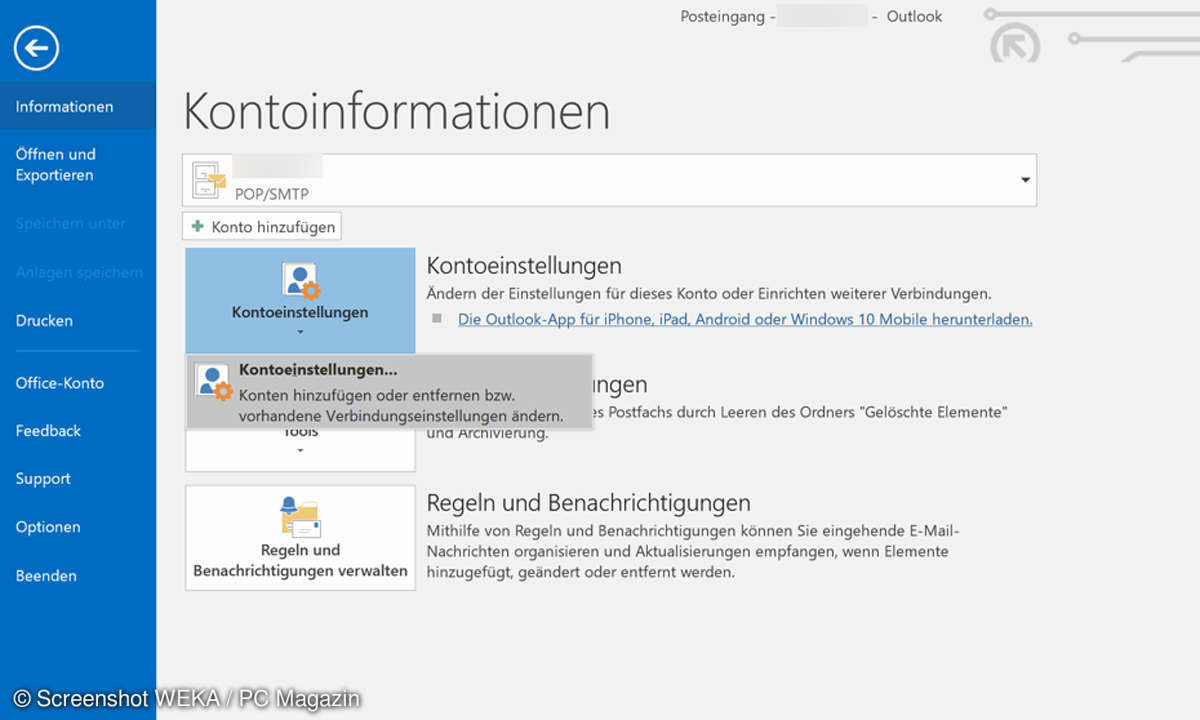Click the green plus icon on Konto hinzufügen
Viewport: 1200px width, 720px height.
pos(198,227)
